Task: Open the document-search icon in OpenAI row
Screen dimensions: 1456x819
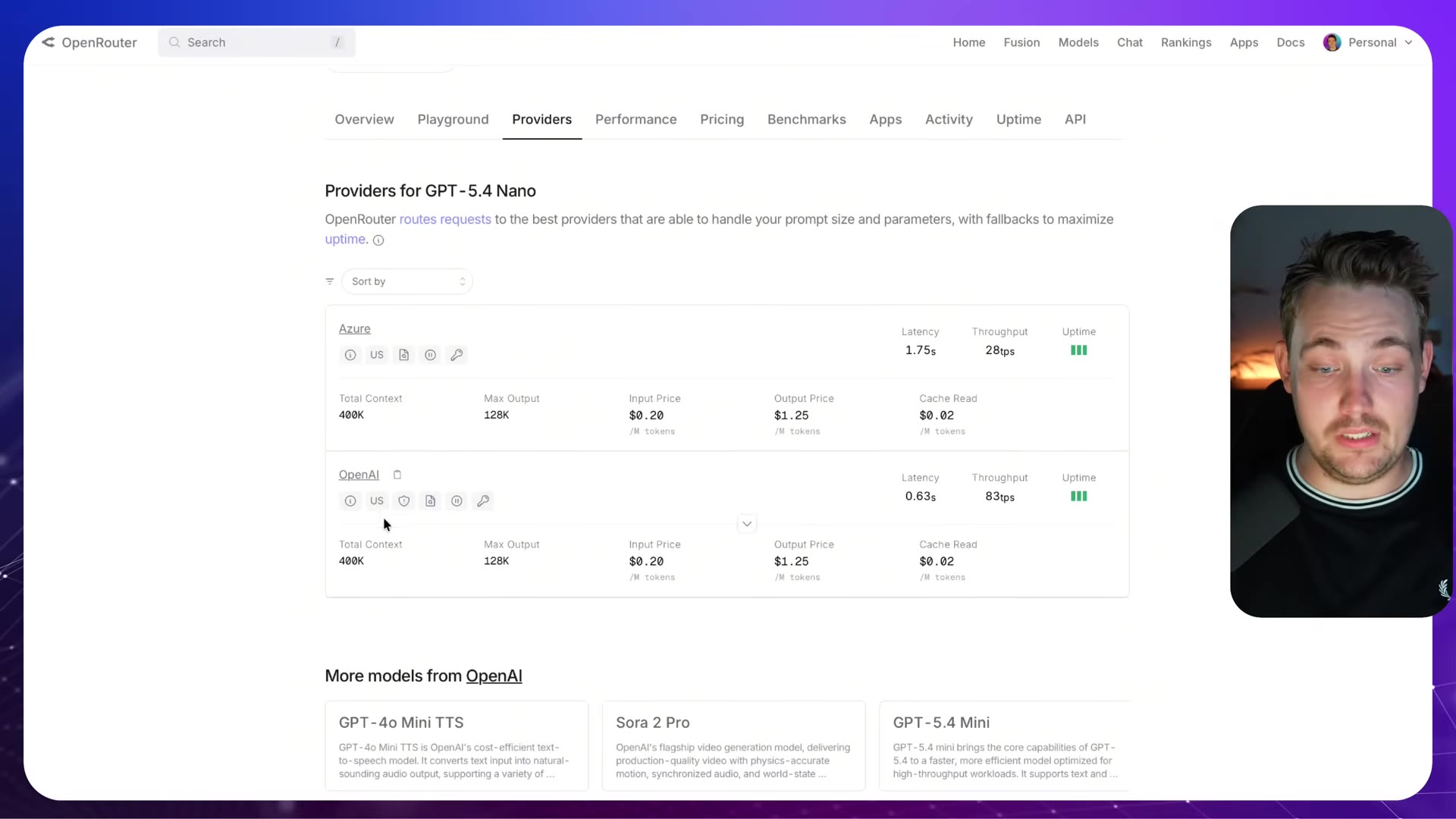Action: click(431, 501)
